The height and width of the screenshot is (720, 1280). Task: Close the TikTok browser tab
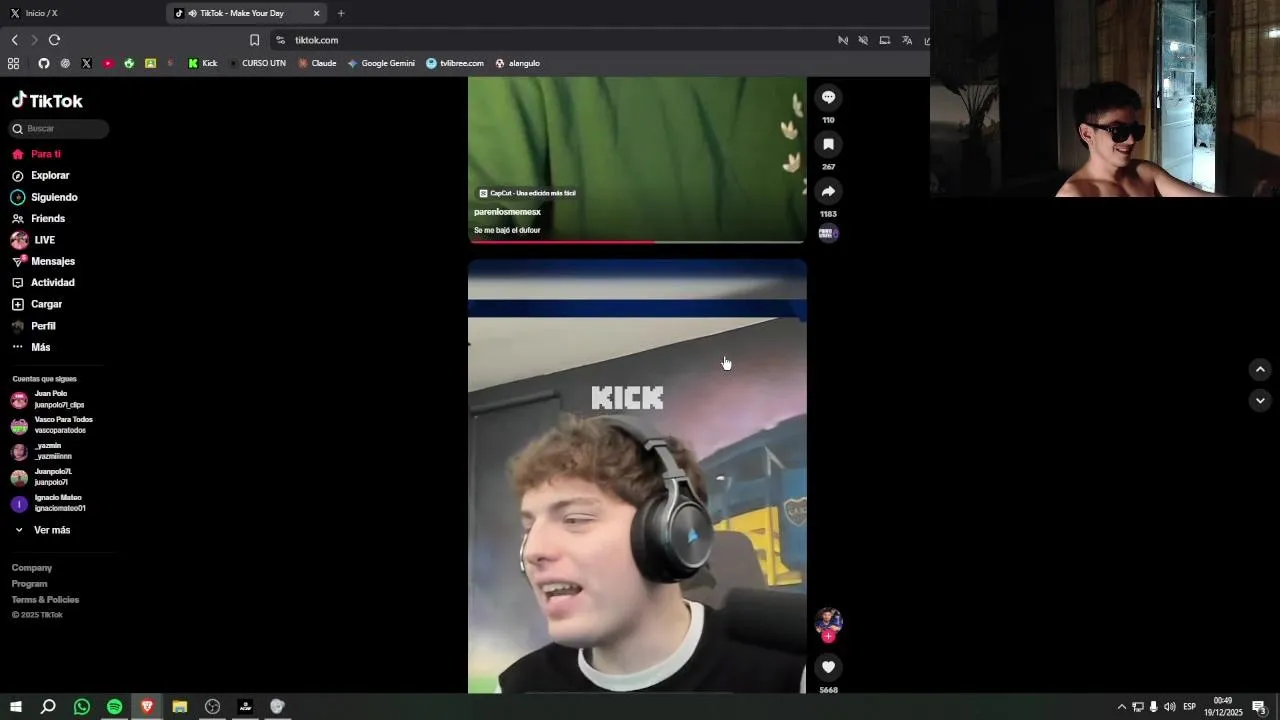coord(317,13)
